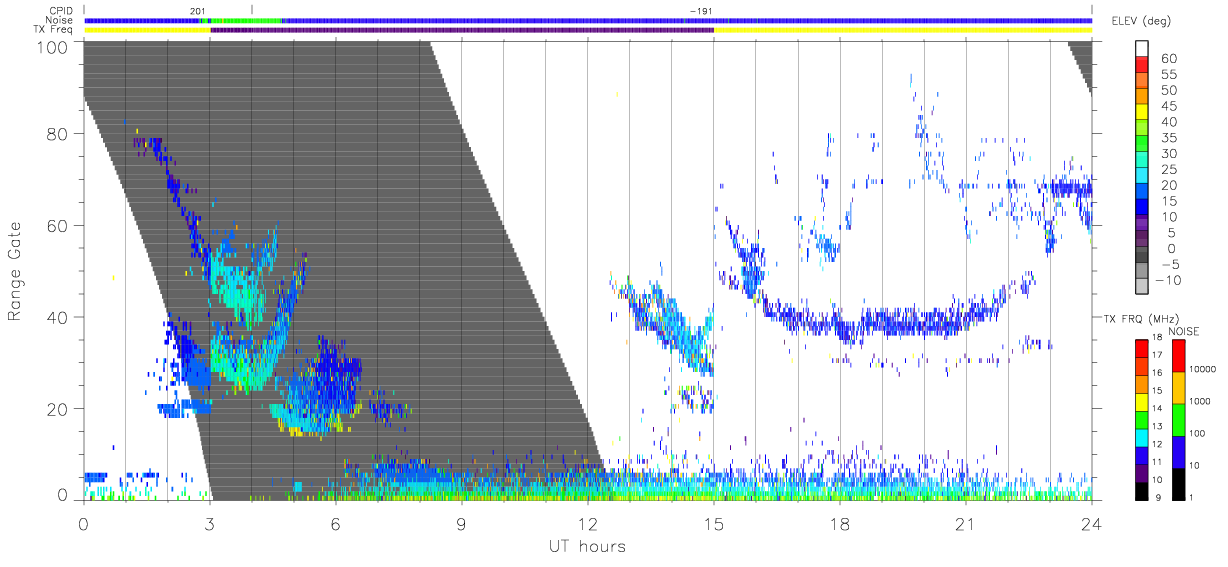Image resolution: width=1228 pixels, height=567 pixels.
Task: Click the purple section of the TX Freq strip
Action: pos(462,30)
